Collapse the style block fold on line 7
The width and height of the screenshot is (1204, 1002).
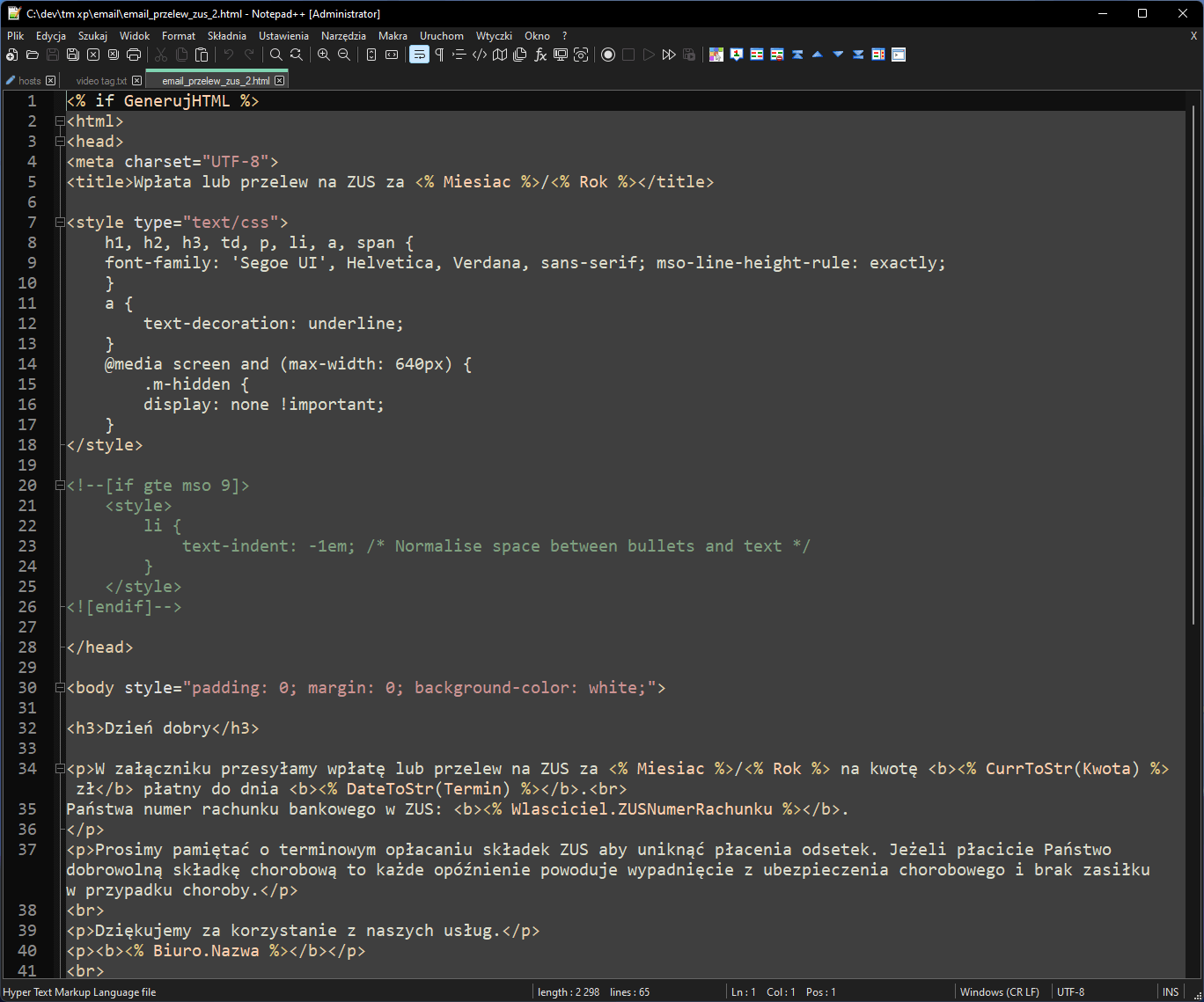[60, 223]
